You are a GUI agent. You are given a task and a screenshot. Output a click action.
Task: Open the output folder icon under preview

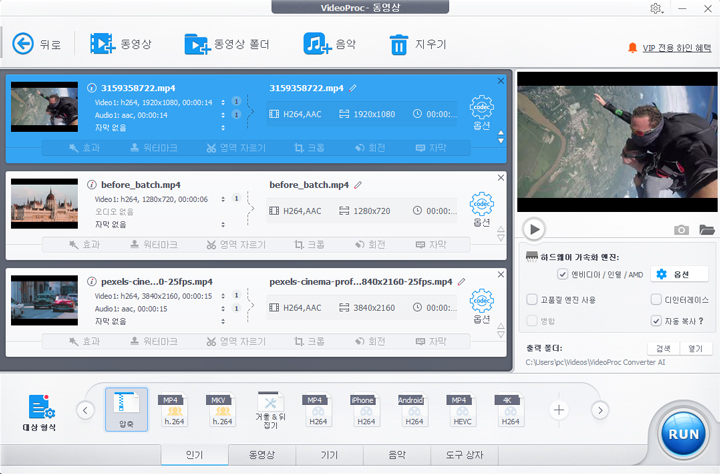[707, 230]
